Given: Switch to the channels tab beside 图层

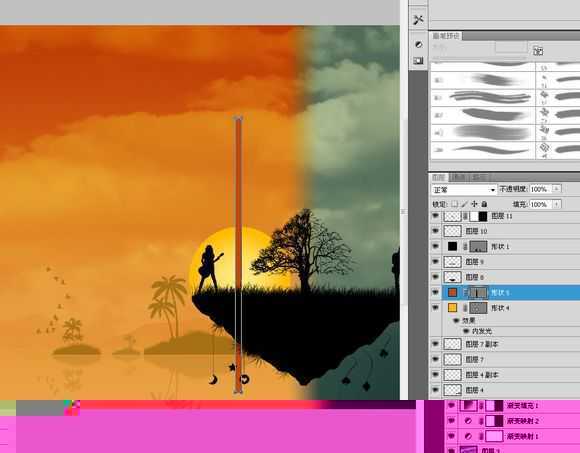Looking at the screenshot, I should tap(459, 178).
